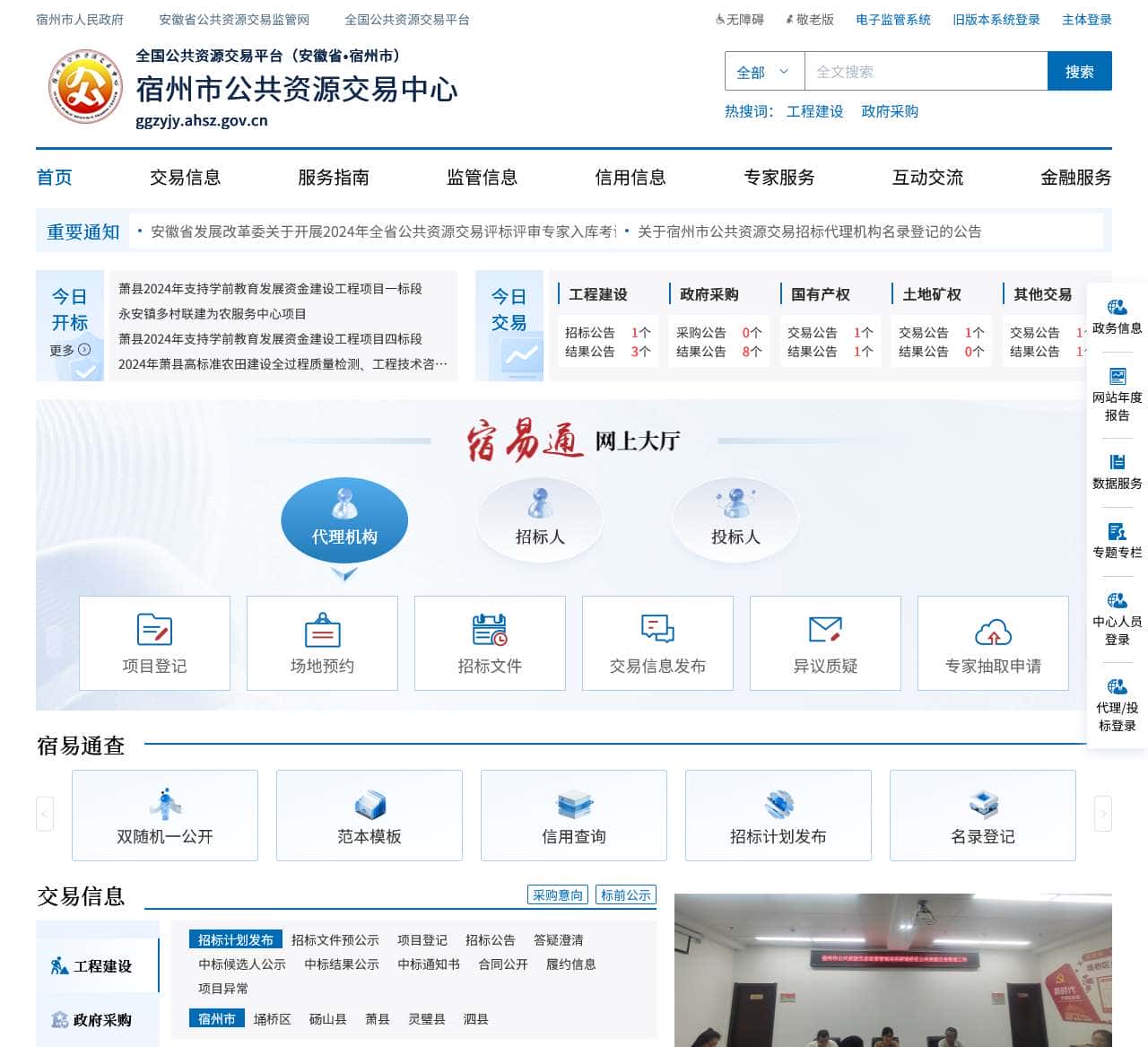Open the 互动交流 navigation menu
Image resolution: width=1148 pixels, height=1047 pixels.
pyautogui.click(x=927, y=178)
